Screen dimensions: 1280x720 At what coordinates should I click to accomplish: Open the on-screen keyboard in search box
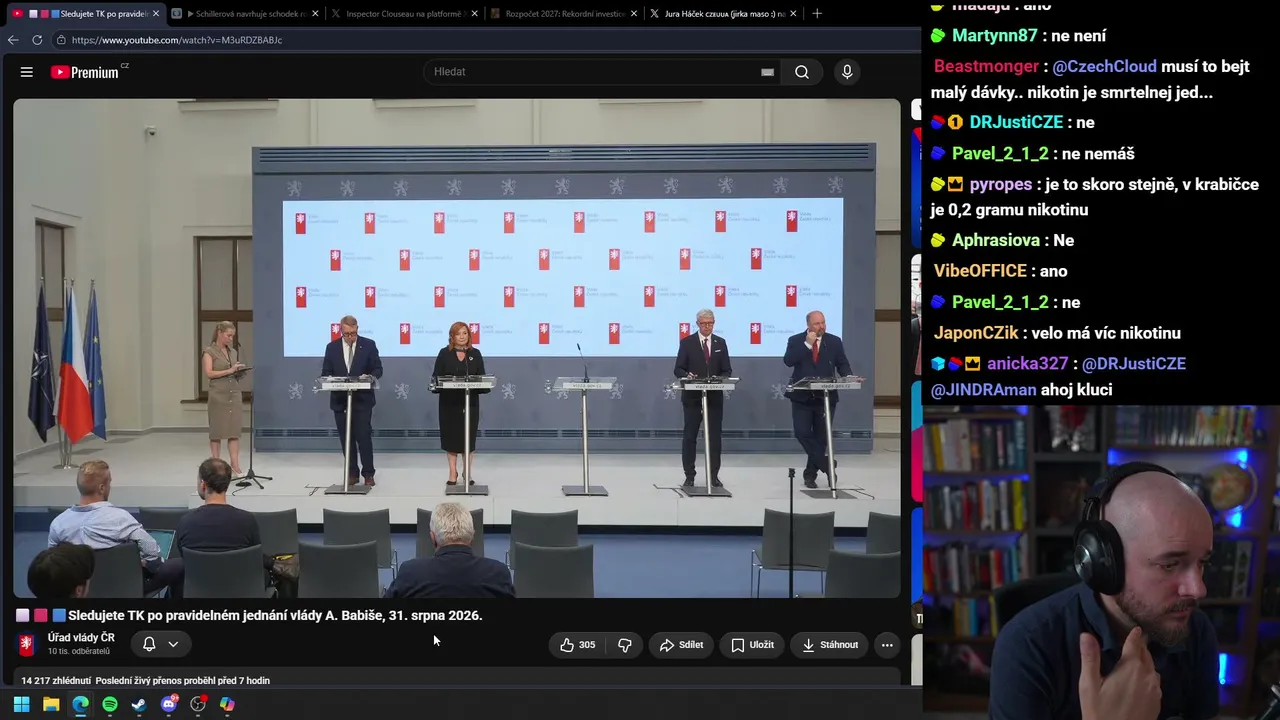click(x=767, y=72)
